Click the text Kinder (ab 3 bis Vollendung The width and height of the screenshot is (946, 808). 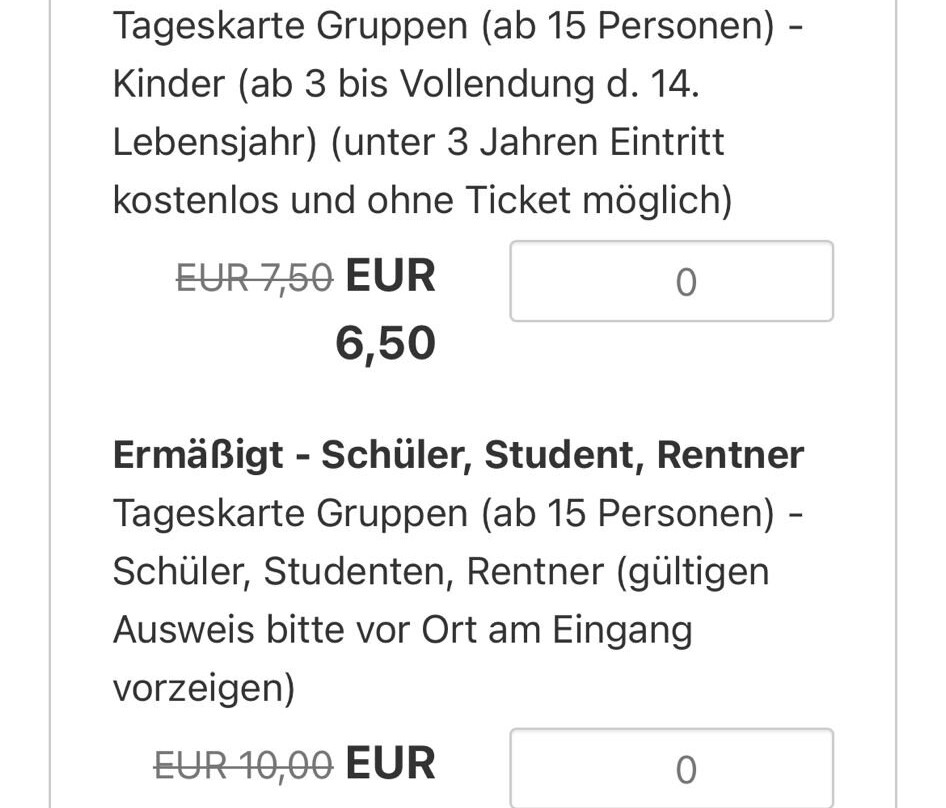pyautogui.click(x=405, y=84)
